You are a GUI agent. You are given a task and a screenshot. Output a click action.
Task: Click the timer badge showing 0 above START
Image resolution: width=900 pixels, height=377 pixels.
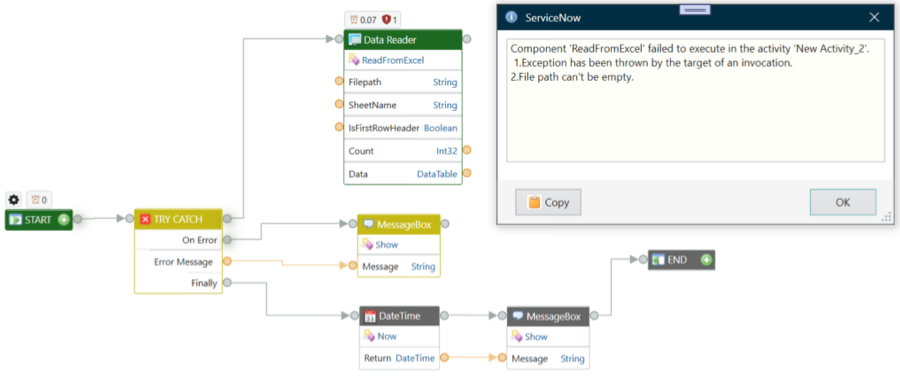click(39, 200)
